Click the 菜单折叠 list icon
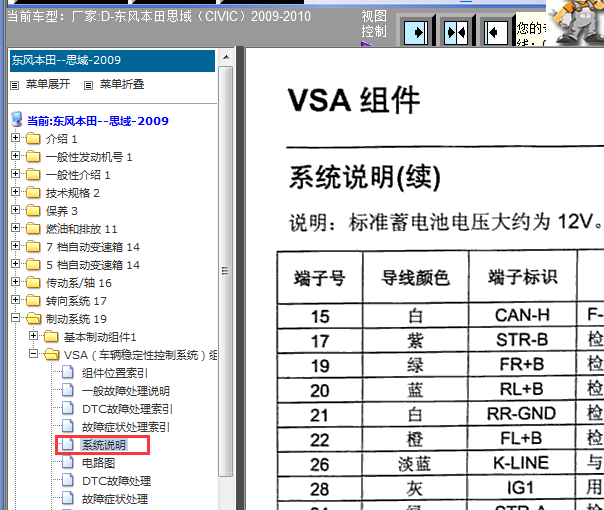Image resolution: width=604 pixels, height=510 pixels. pos(88,85)
